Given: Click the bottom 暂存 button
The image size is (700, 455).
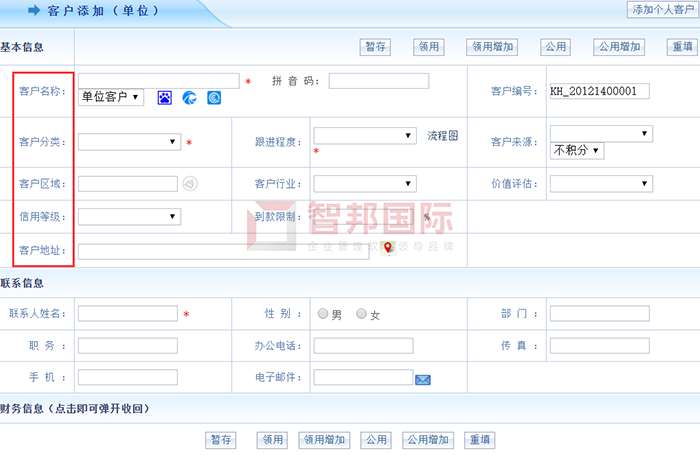Looking at the screenshot, I should pos(221,440).
